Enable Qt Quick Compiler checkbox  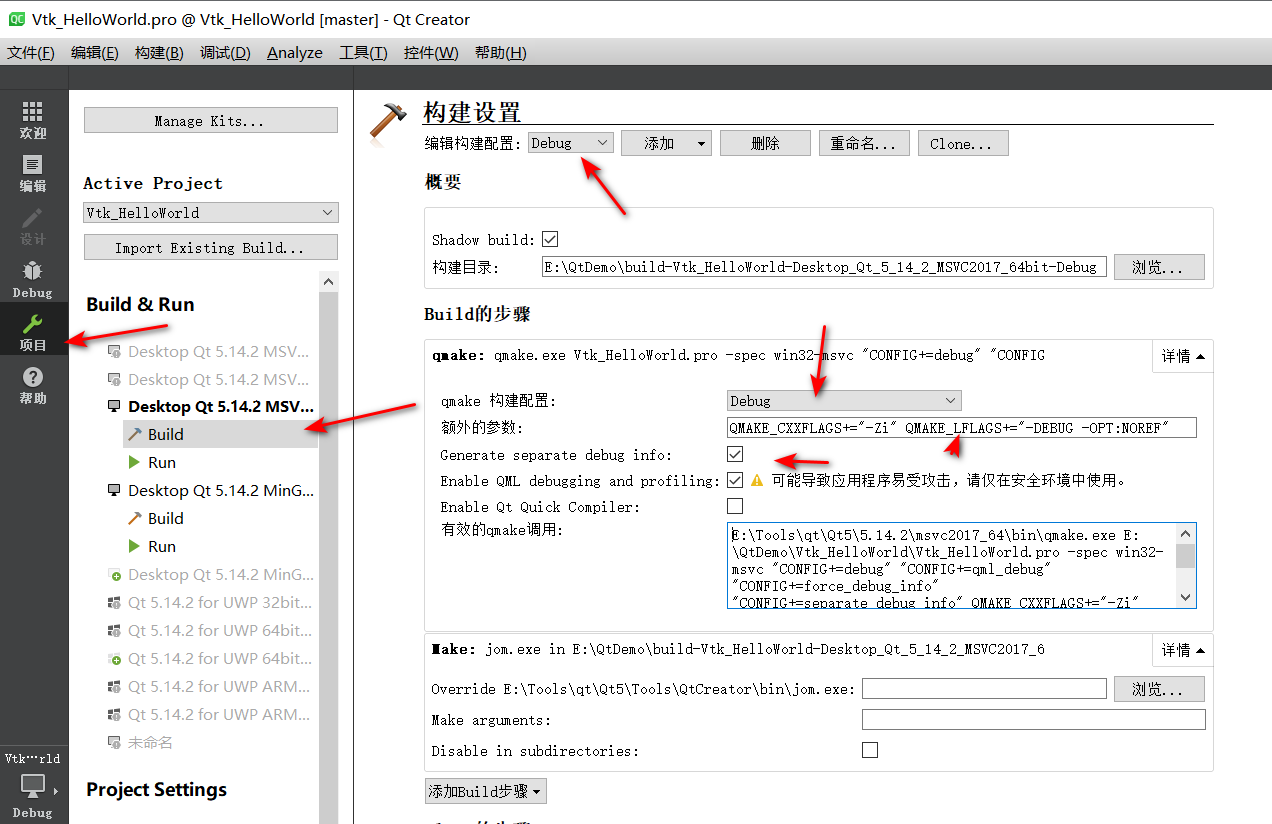[735, 506]
